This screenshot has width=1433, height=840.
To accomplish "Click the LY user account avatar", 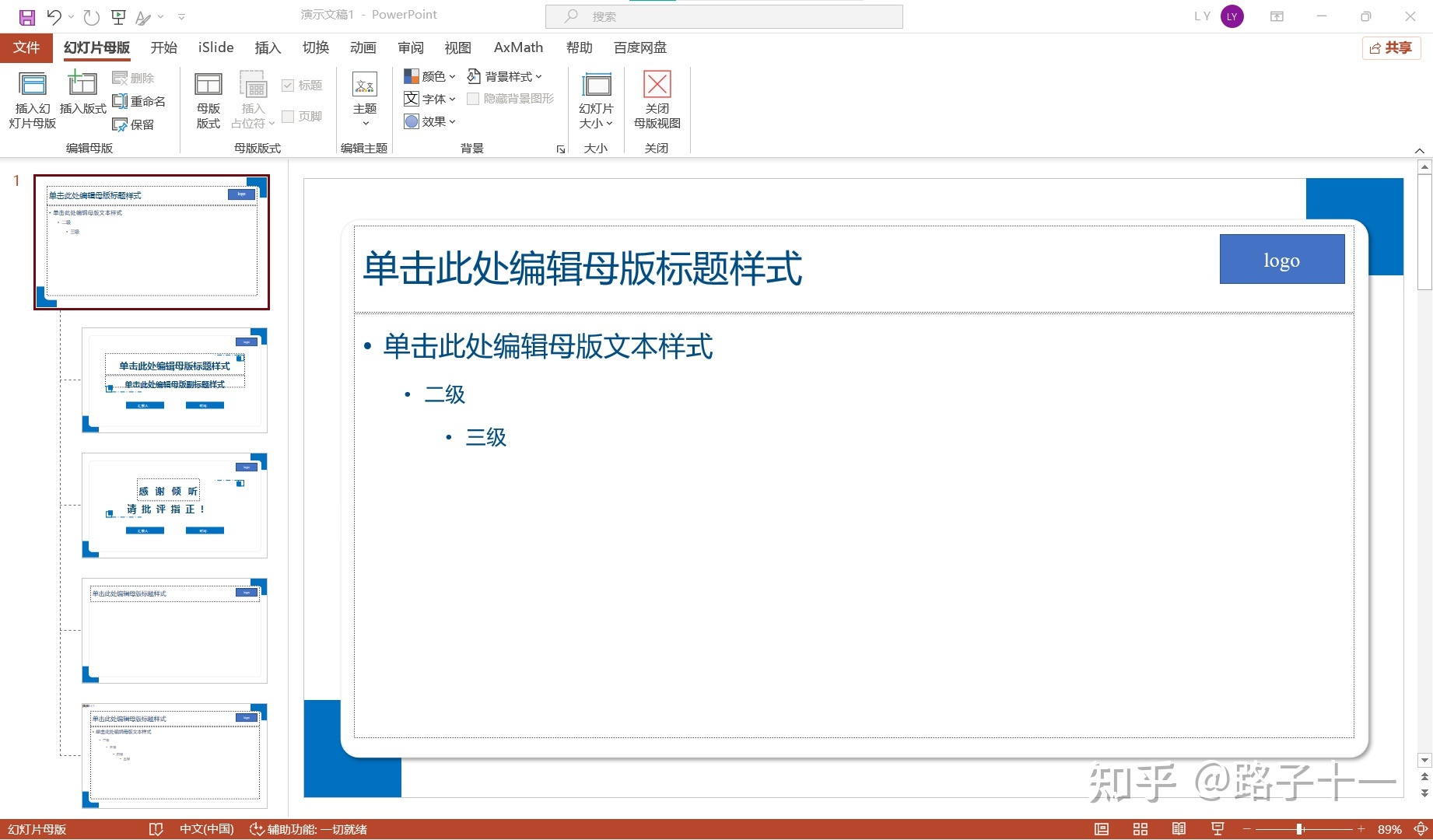I will (x=1232, y=16).
